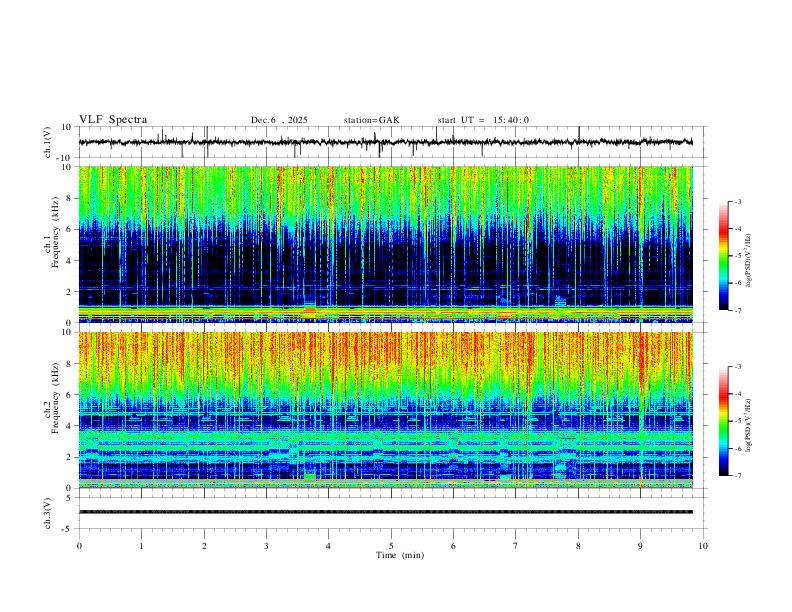Click the "Time (min)" axis label

(x=400, y=555)
